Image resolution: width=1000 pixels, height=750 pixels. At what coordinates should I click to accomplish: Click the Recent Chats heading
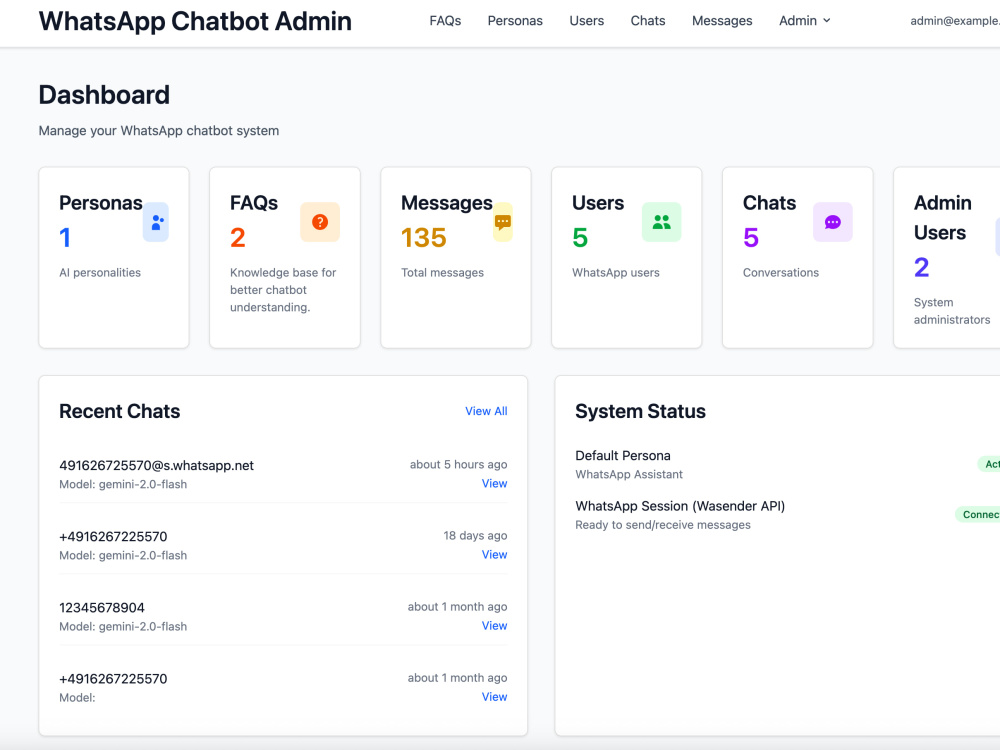[x=120, y=411]
